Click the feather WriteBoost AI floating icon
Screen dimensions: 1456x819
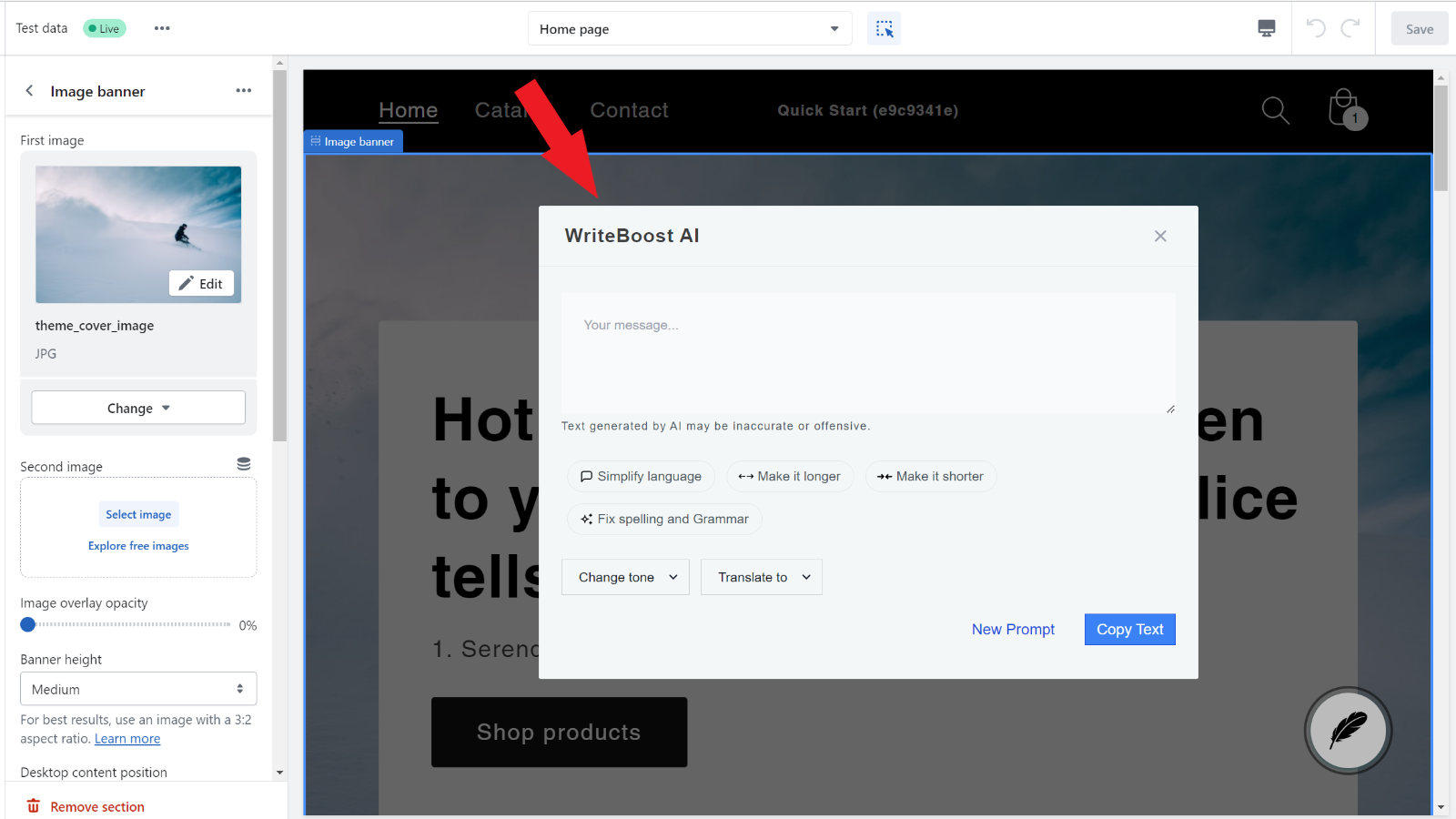(x=1348, y=730)
